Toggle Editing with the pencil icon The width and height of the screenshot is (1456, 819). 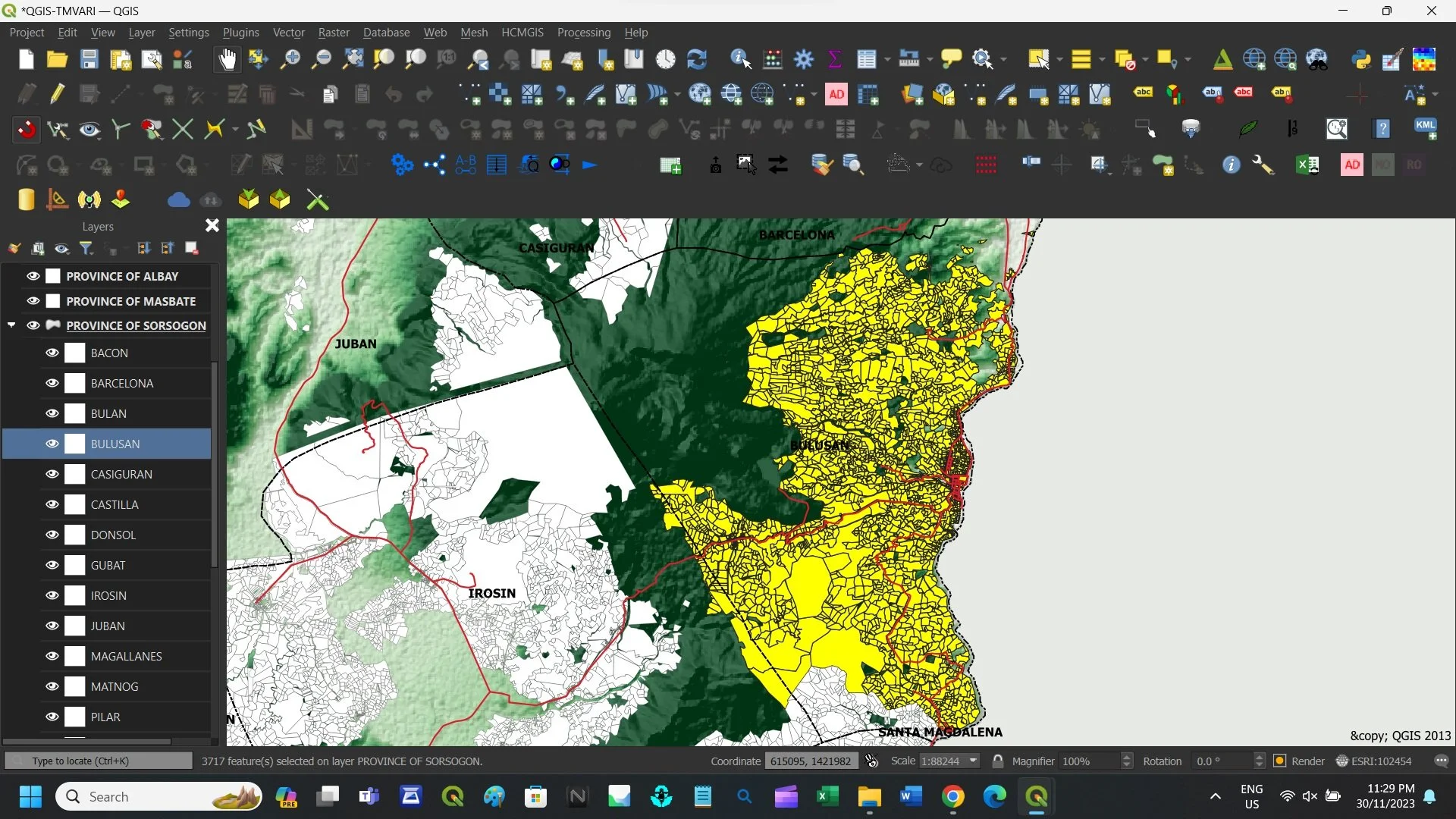click(x=58, y=94)
